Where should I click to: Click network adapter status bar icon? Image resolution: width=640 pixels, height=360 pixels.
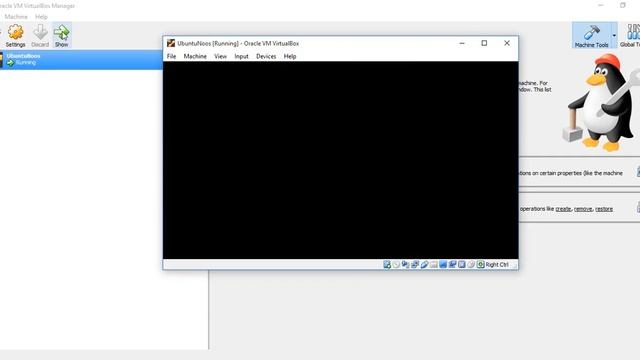(415, 264)
